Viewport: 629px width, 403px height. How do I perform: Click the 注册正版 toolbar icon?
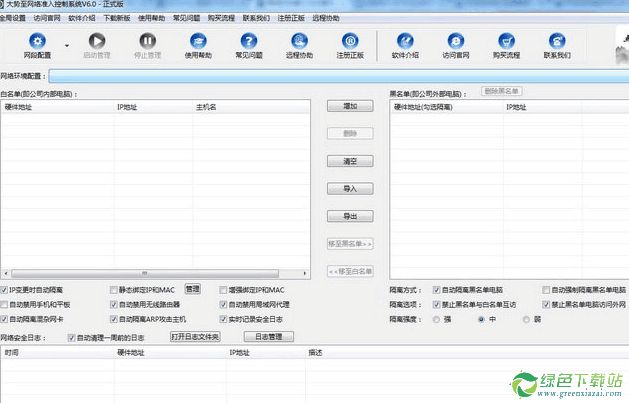click(x=349, y=41)
